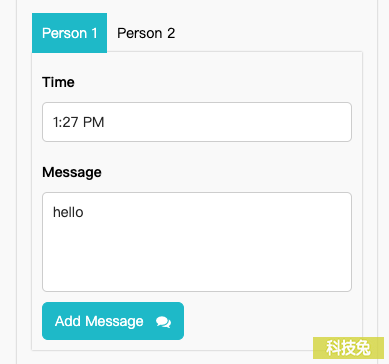The height and width of the screenshot is (364, 389).
Task: Click the 1:27 PM text in Time field
Action: click(79, 122)
